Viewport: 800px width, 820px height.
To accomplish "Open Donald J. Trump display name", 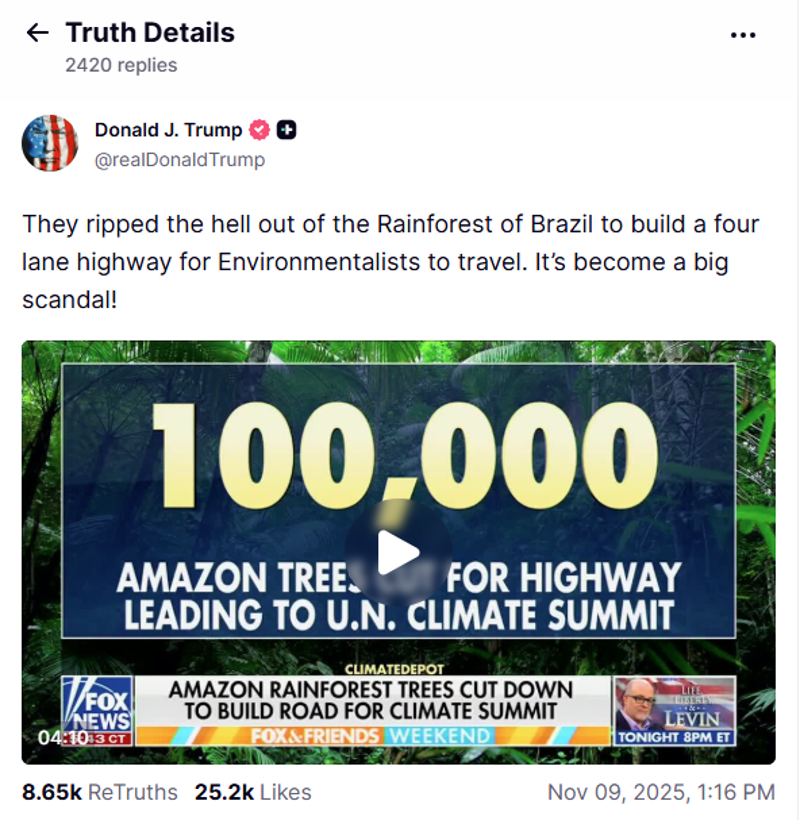I will pyautogui.click(x=168, y=130).
